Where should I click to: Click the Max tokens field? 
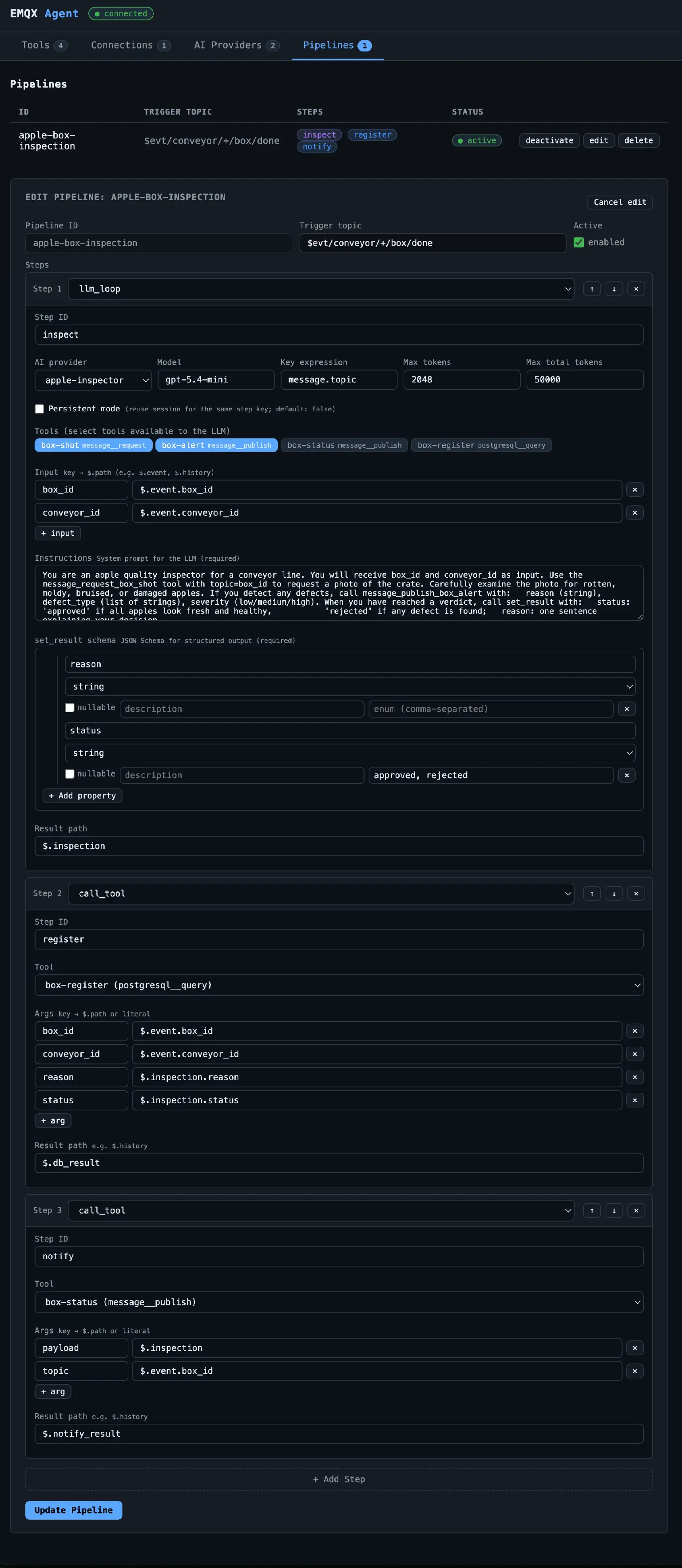[x=462, y=380]
